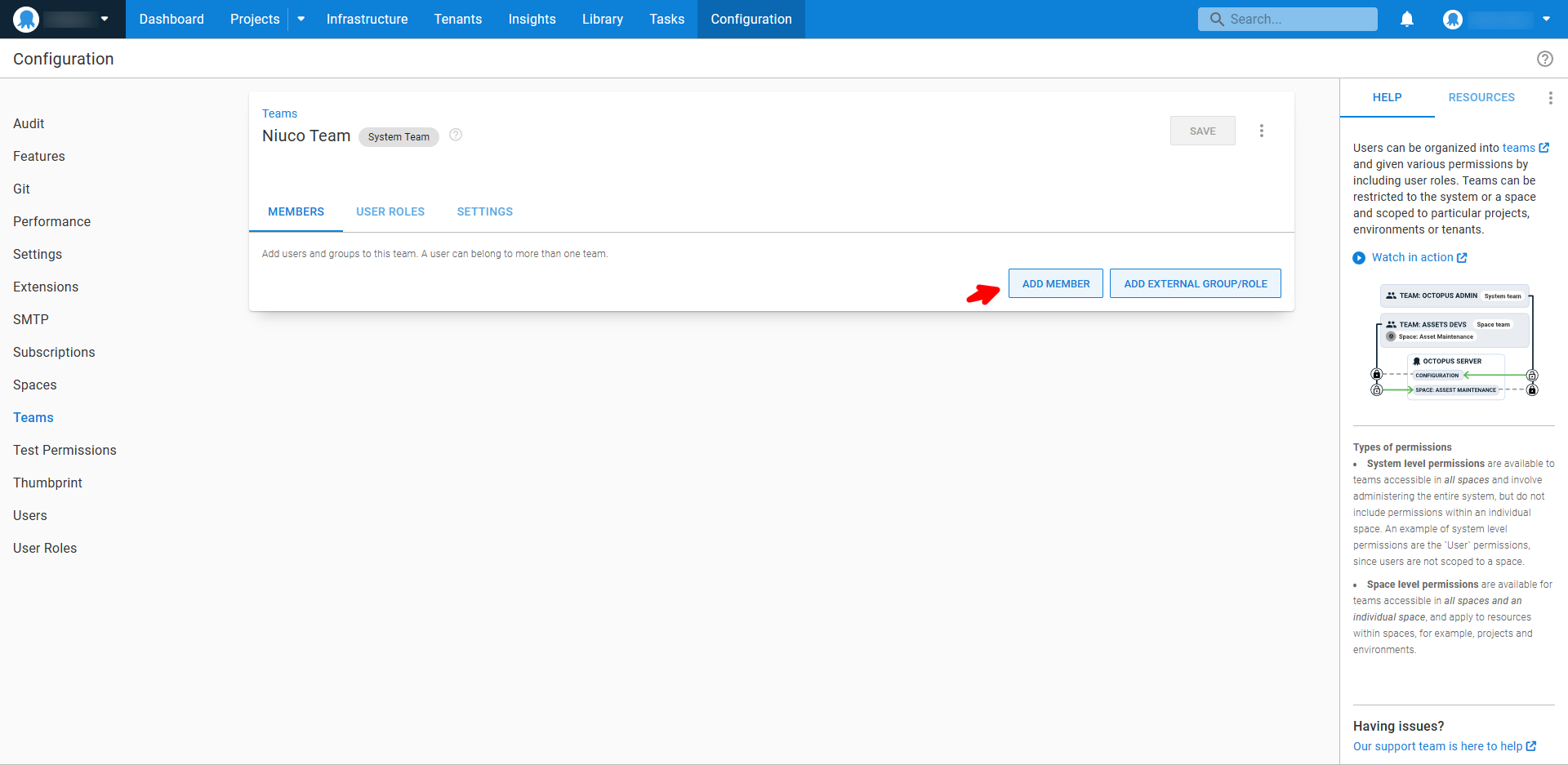The height and width of the screenshot is (765, 1568).
Task: Open SMTP in the sidebar
Action: pos(31,319)
